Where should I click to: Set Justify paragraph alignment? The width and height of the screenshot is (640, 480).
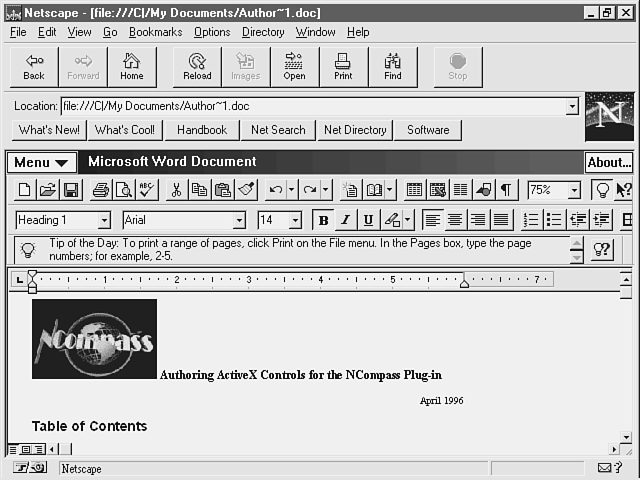click(x=501, y=220)
